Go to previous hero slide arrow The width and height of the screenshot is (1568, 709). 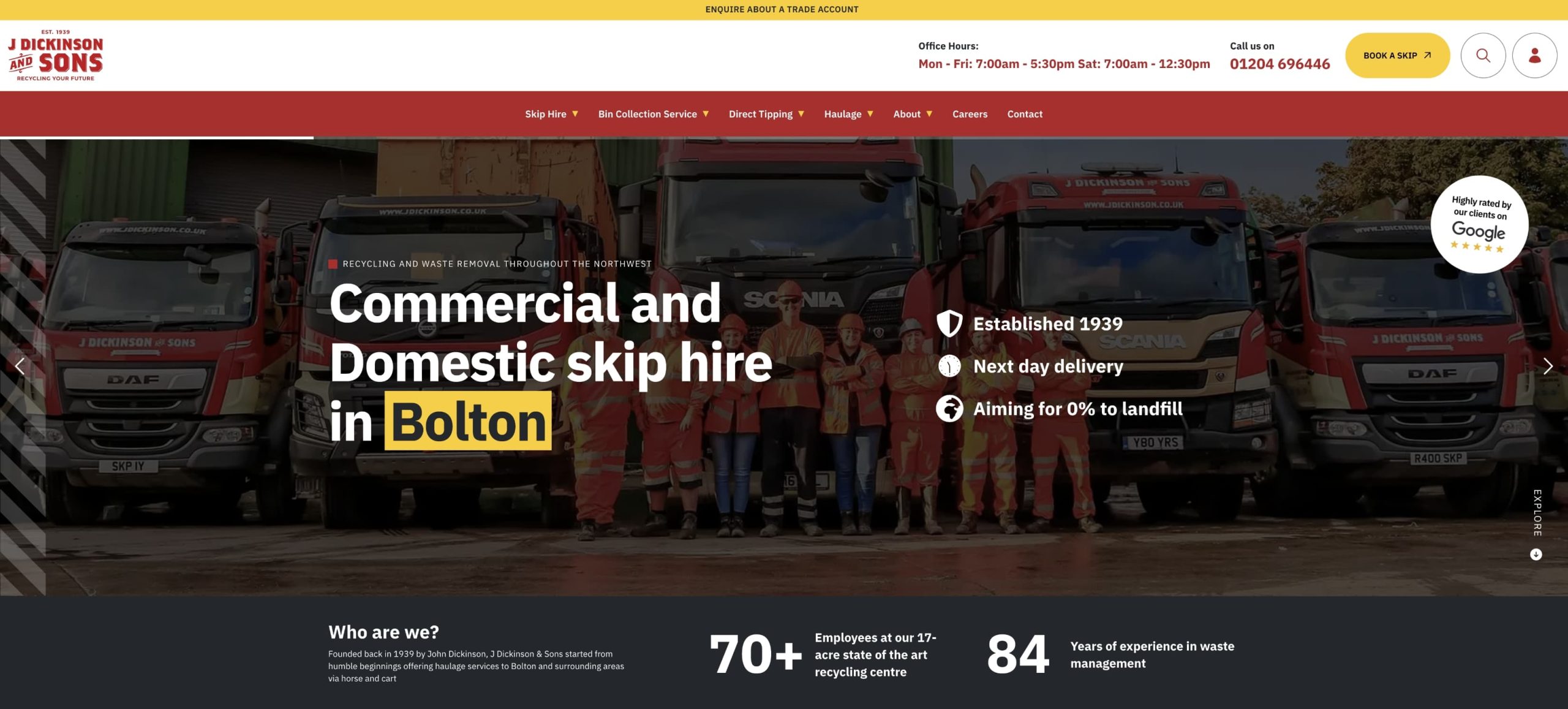[20, 366]
